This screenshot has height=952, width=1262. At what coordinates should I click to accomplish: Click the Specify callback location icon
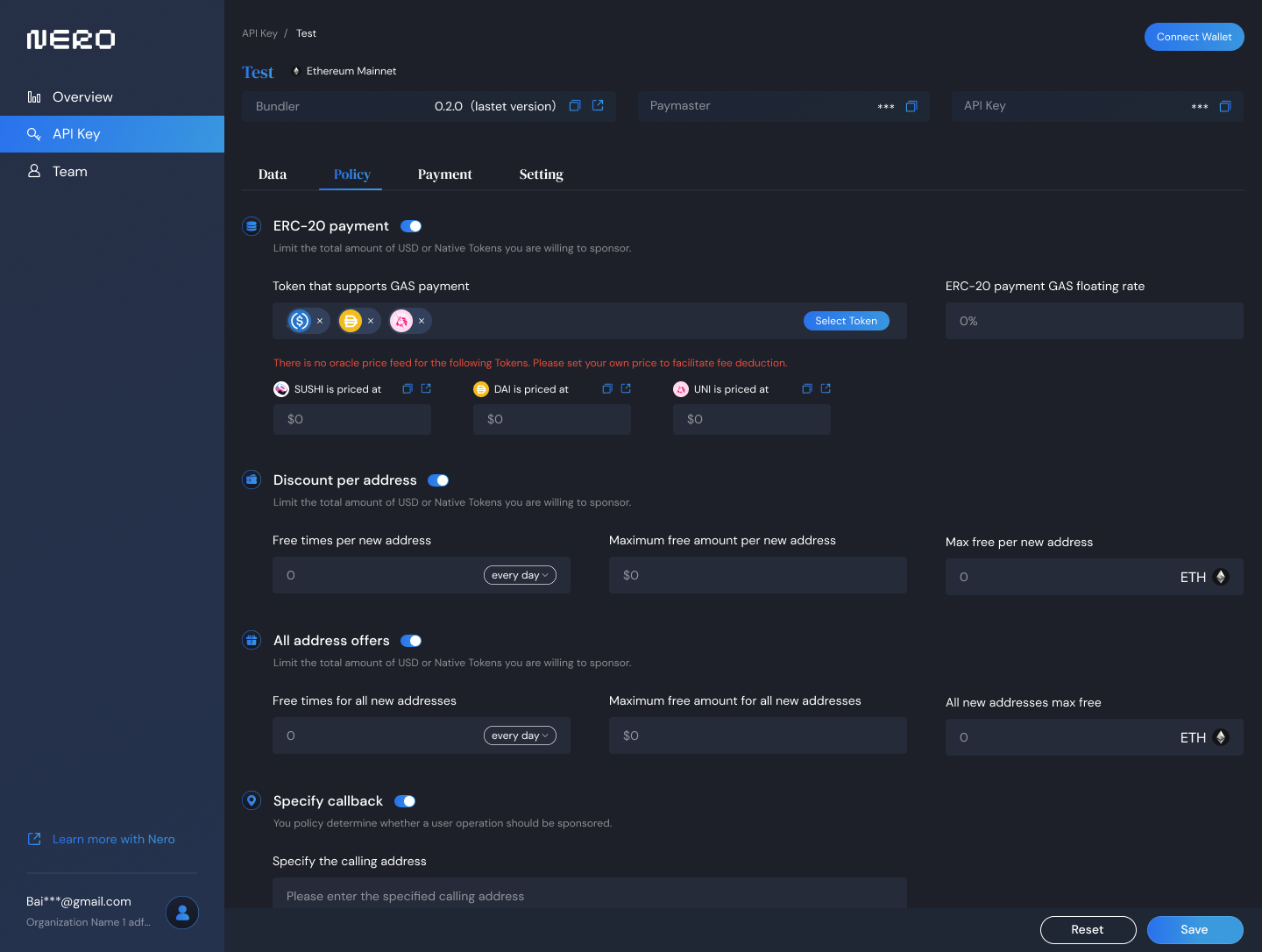(x=252, y=800)
